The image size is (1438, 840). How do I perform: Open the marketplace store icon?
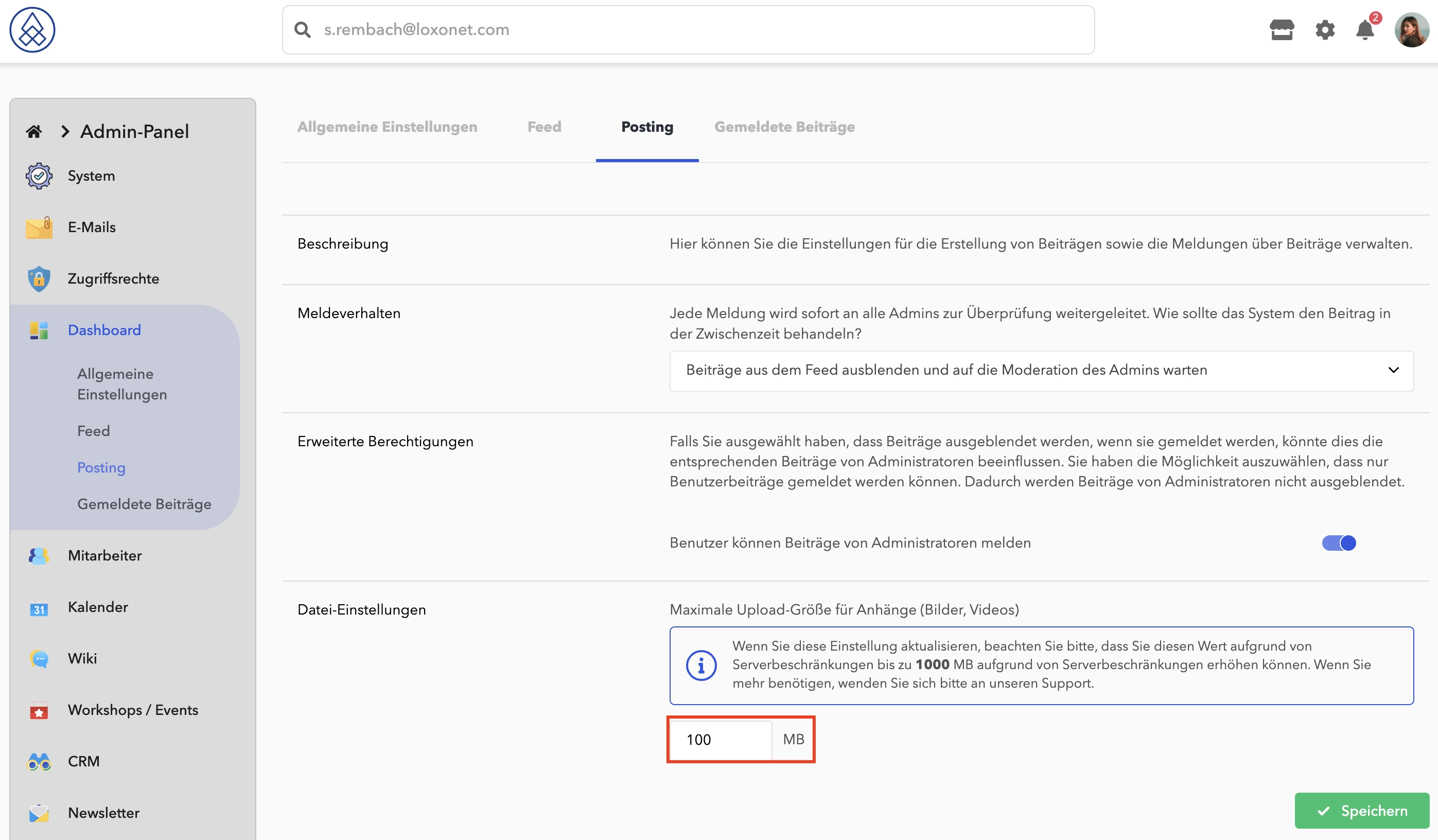click(x=1282, y=30)
